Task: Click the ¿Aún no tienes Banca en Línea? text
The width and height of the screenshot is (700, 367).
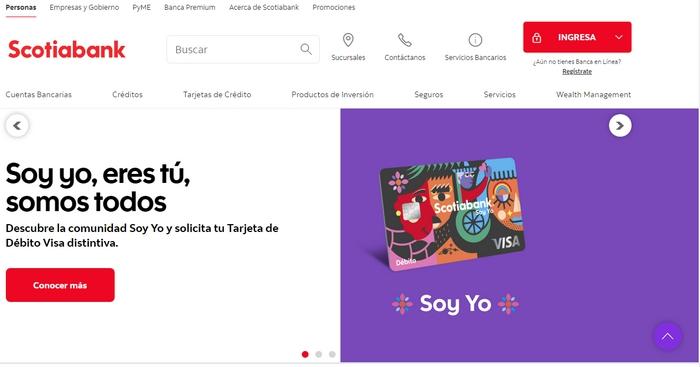Action: [x=577, y=62]
